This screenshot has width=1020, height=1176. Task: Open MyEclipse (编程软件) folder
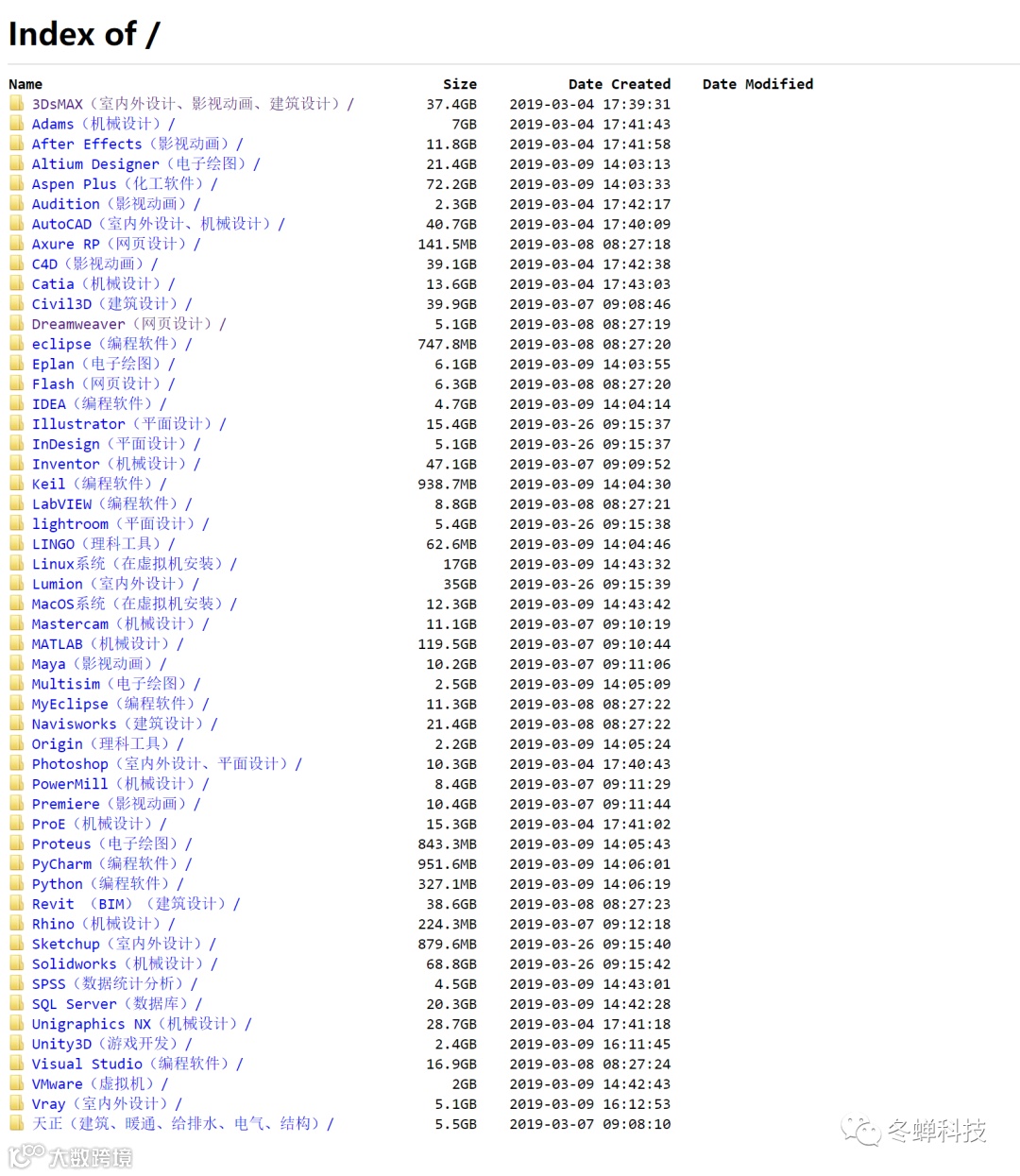(120, 704)
